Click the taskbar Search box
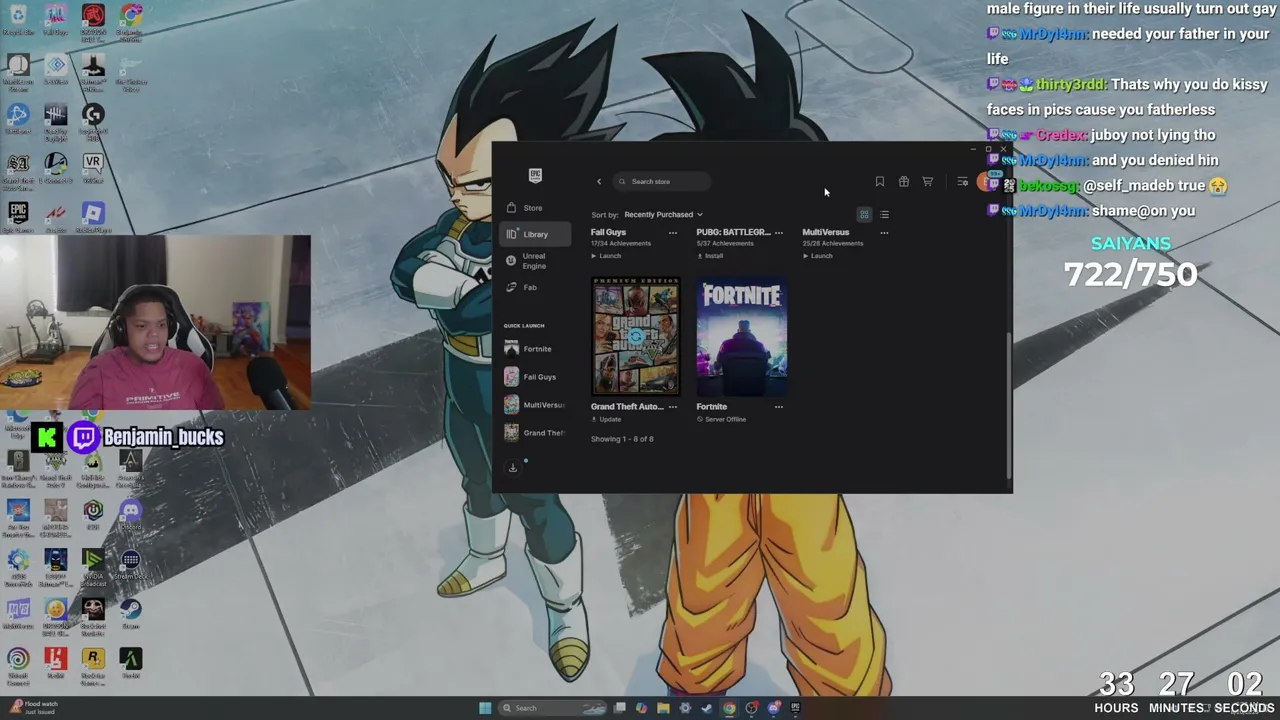The height and width of the screenshot is (720, 1280). 554,708
